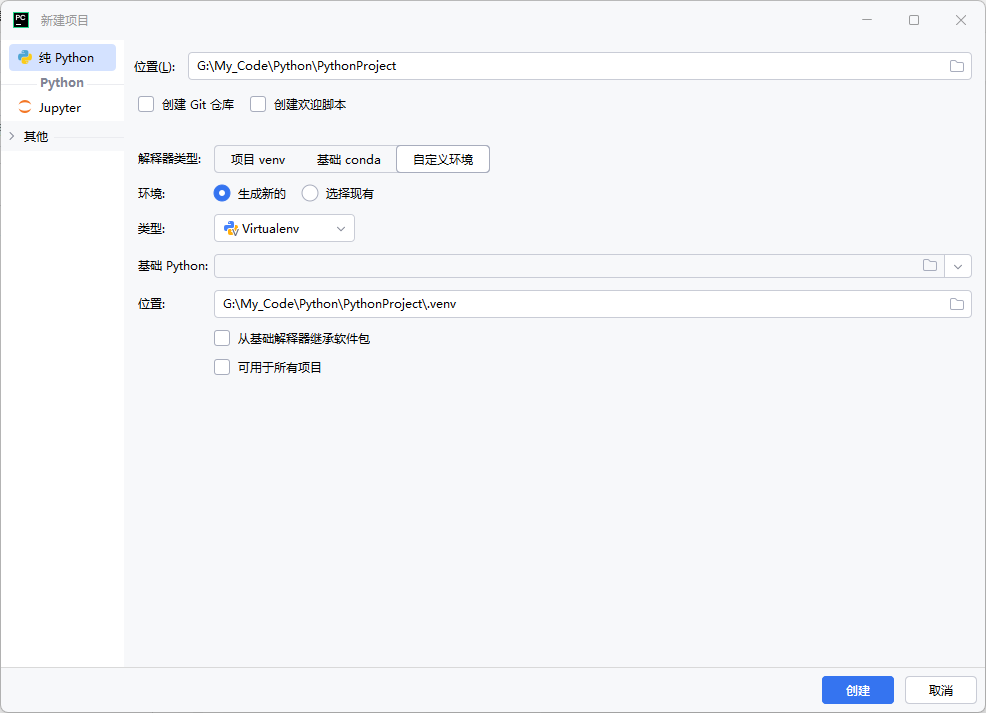
Task: Enable 创建 Git 仓库 checkbox
Action: [x=146, y=104]
